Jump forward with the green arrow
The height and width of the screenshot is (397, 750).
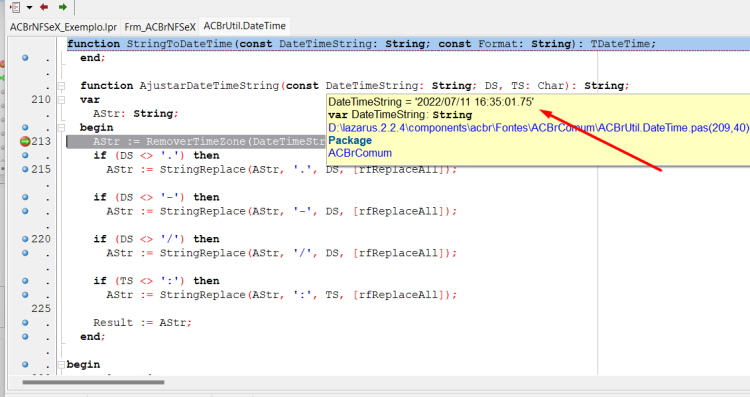pos(63,7)
